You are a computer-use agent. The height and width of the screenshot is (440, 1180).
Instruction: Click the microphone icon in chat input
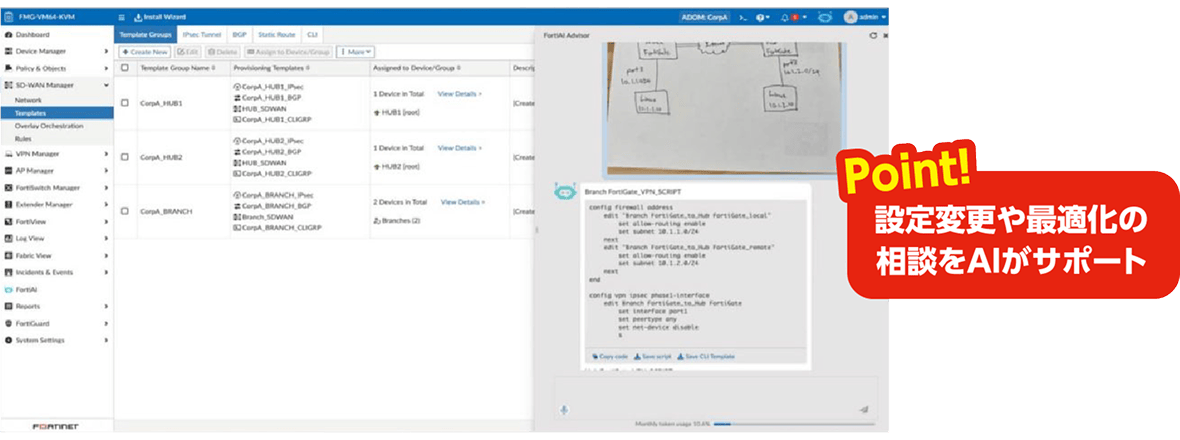pos(565,408)
